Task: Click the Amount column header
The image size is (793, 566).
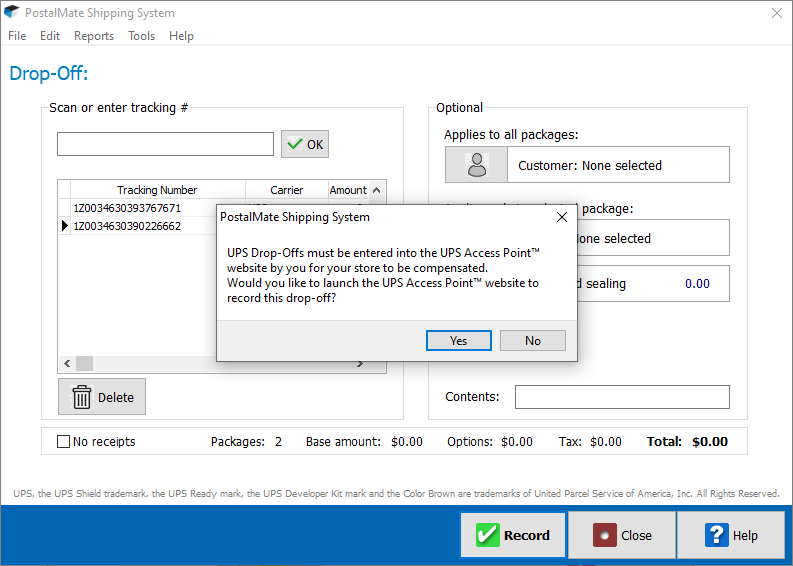Action: (x=348, y=190)
